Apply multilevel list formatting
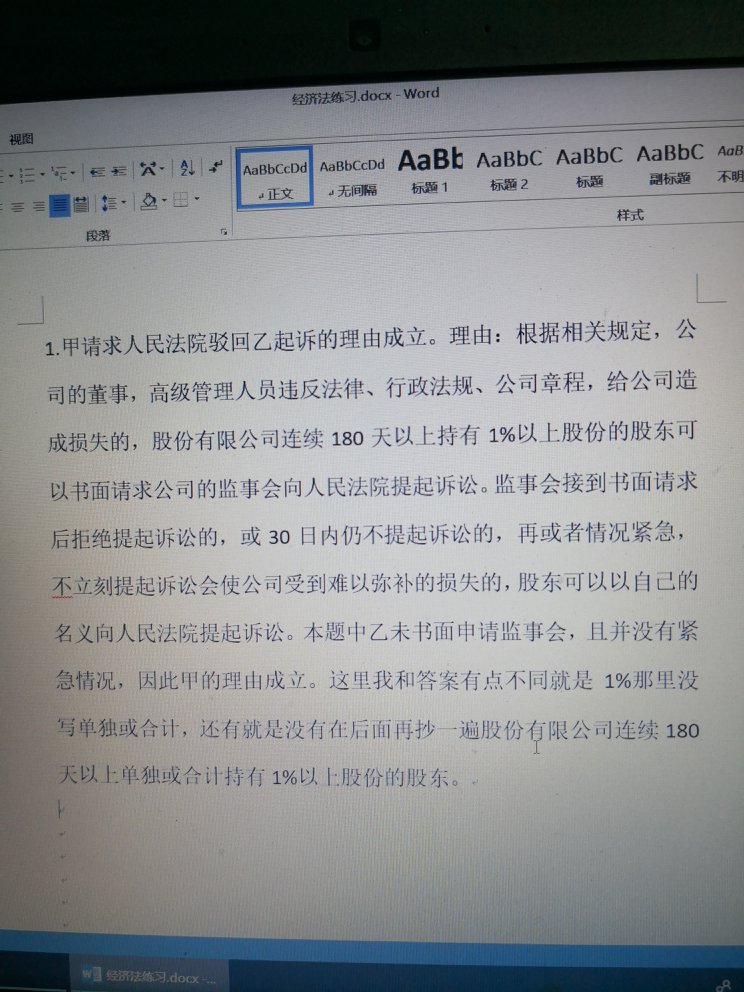Image resolution: width=744 pixels, height=992 pixels. point(61,172)
